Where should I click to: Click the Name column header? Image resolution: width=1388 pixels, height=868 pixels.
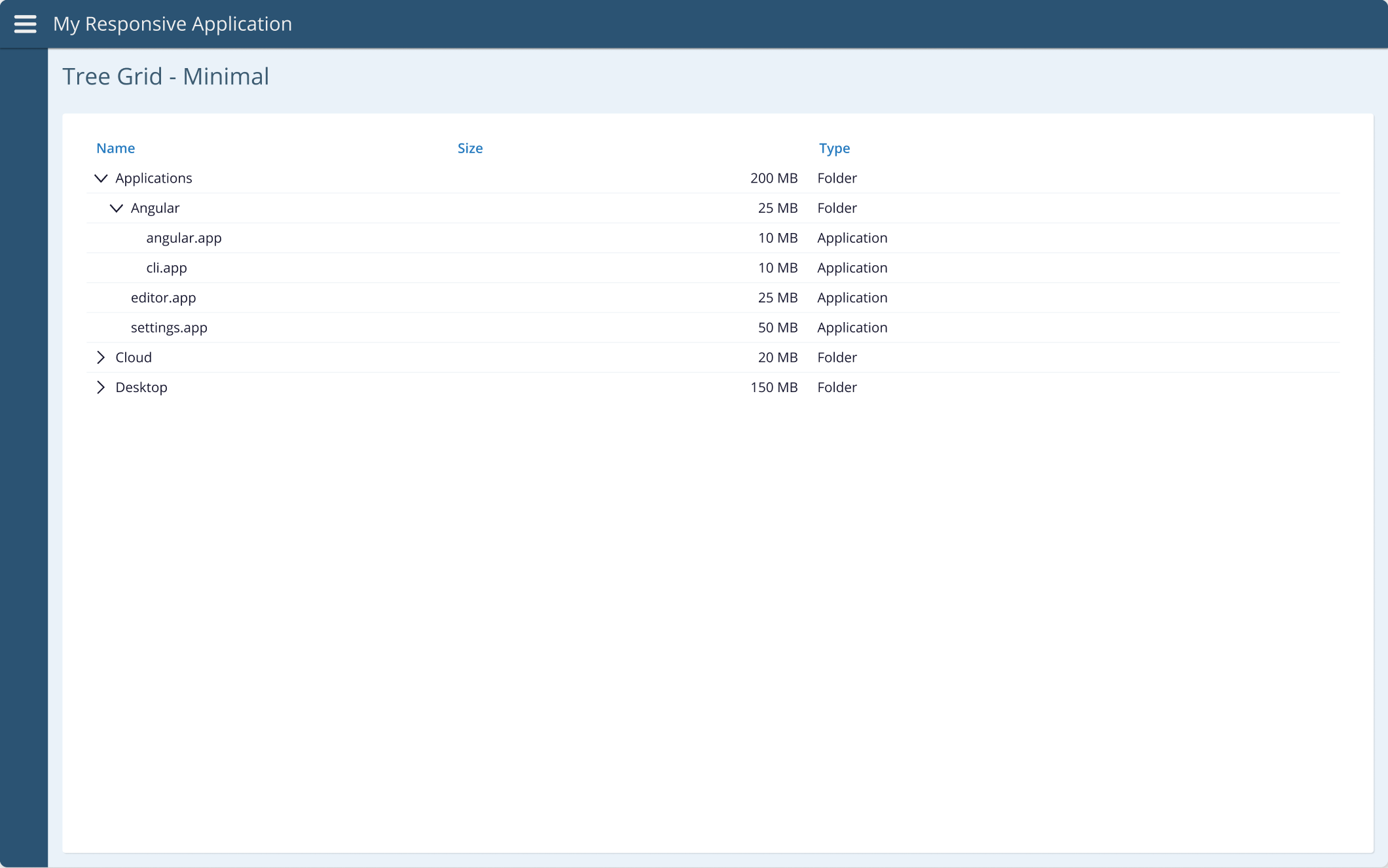115,149
